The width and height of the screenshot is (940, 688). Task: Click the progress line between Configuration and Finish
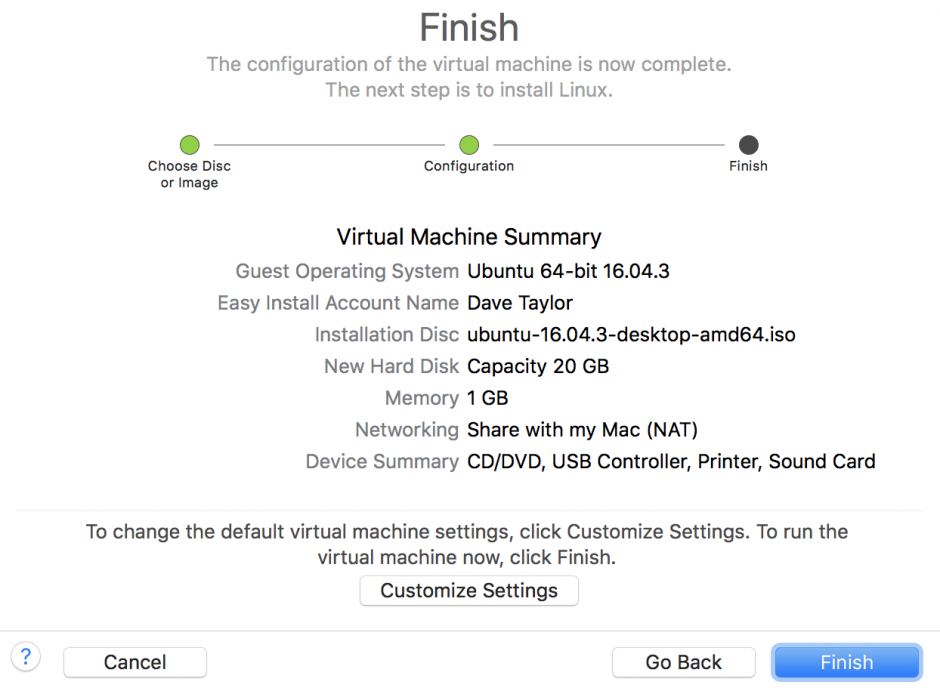tap(608, 144)
